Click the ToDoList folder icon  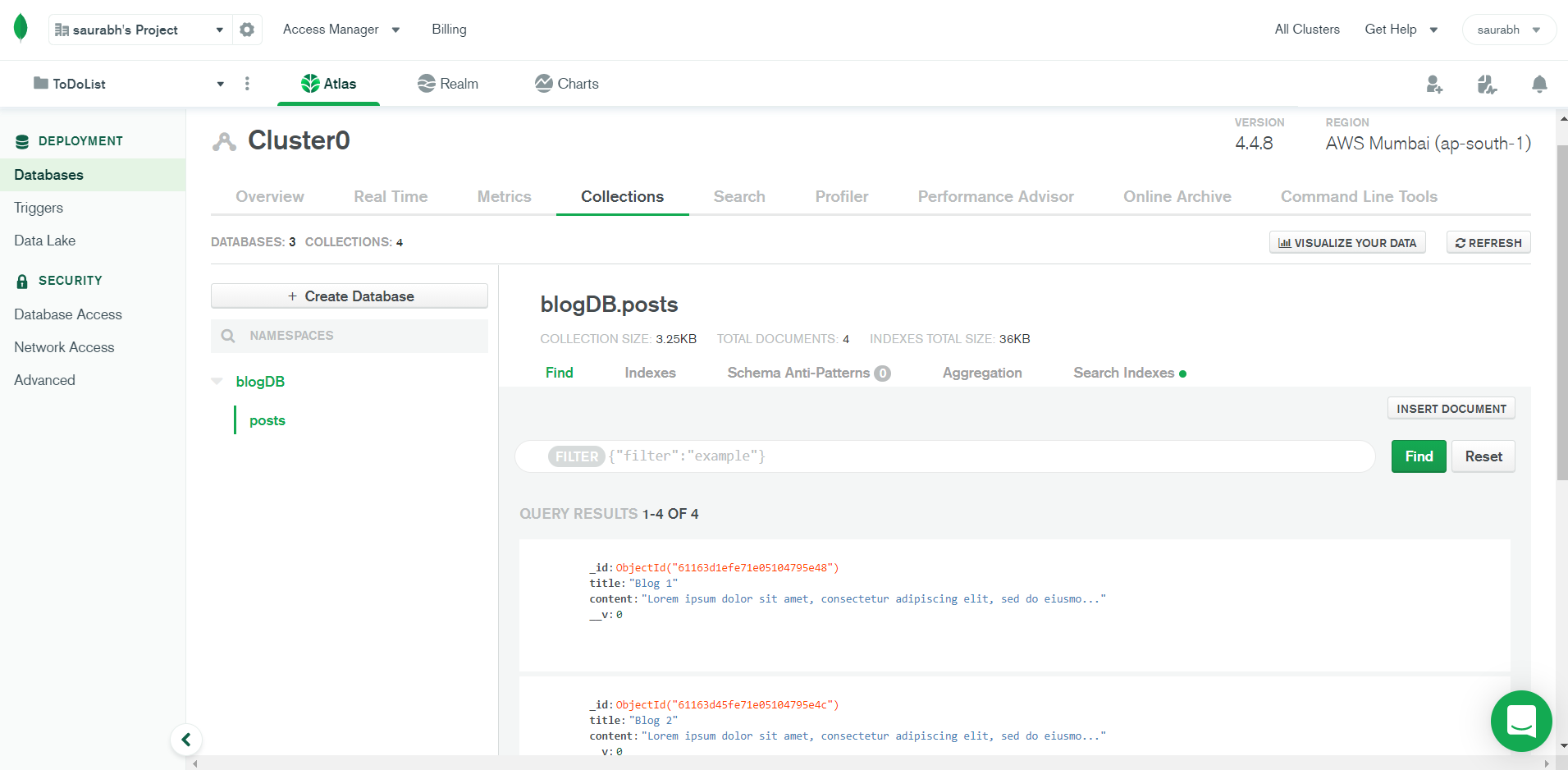tap(40, 83)
